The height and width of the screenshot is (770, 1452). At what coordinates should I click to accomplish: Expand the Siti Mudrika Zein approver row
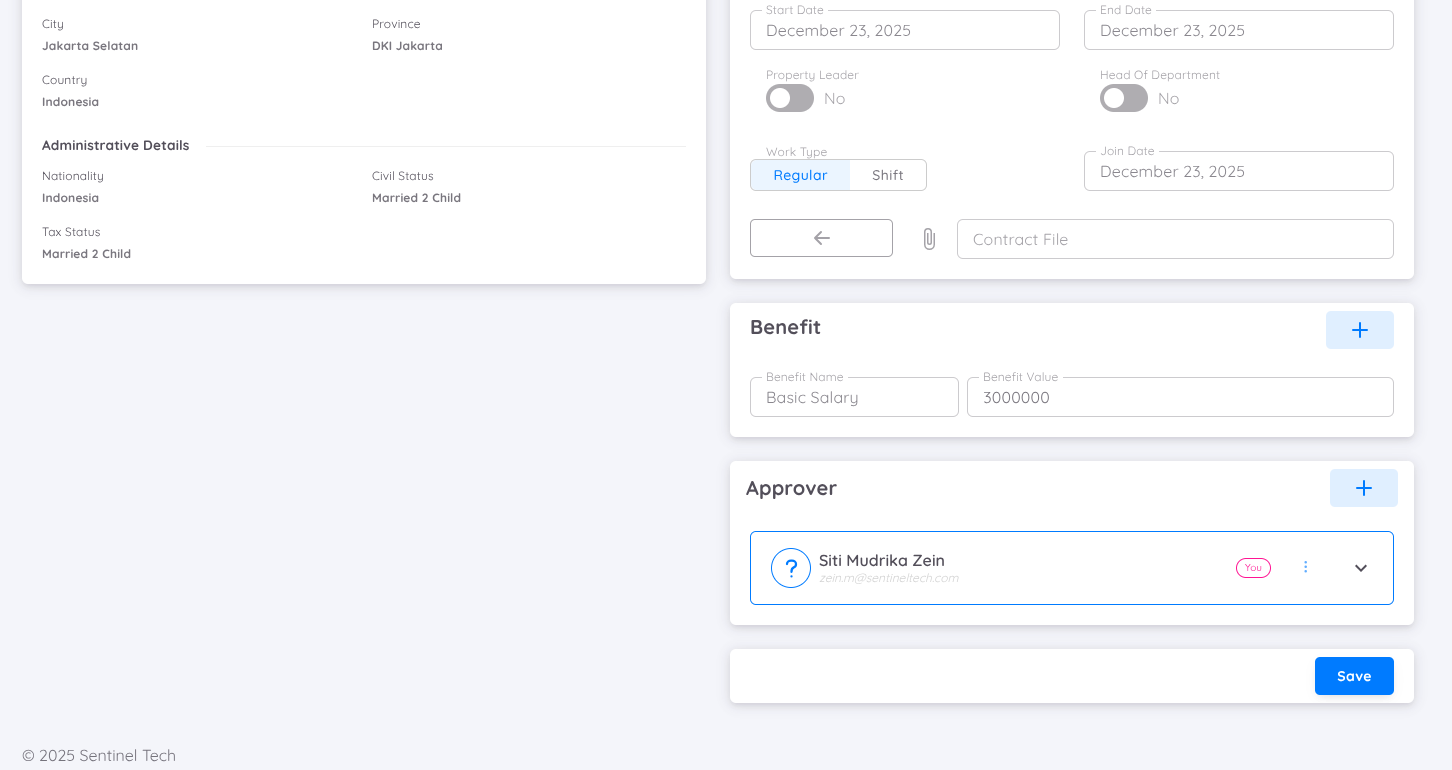click(1360, 568)
